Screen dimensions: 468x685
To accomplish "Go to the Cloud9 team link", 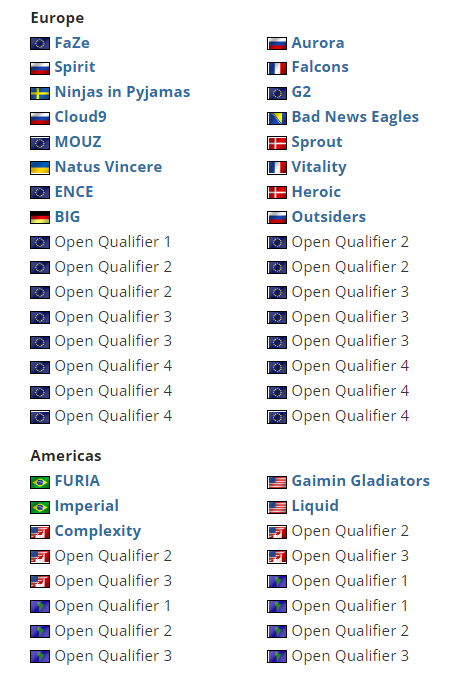I will point(80,117).
